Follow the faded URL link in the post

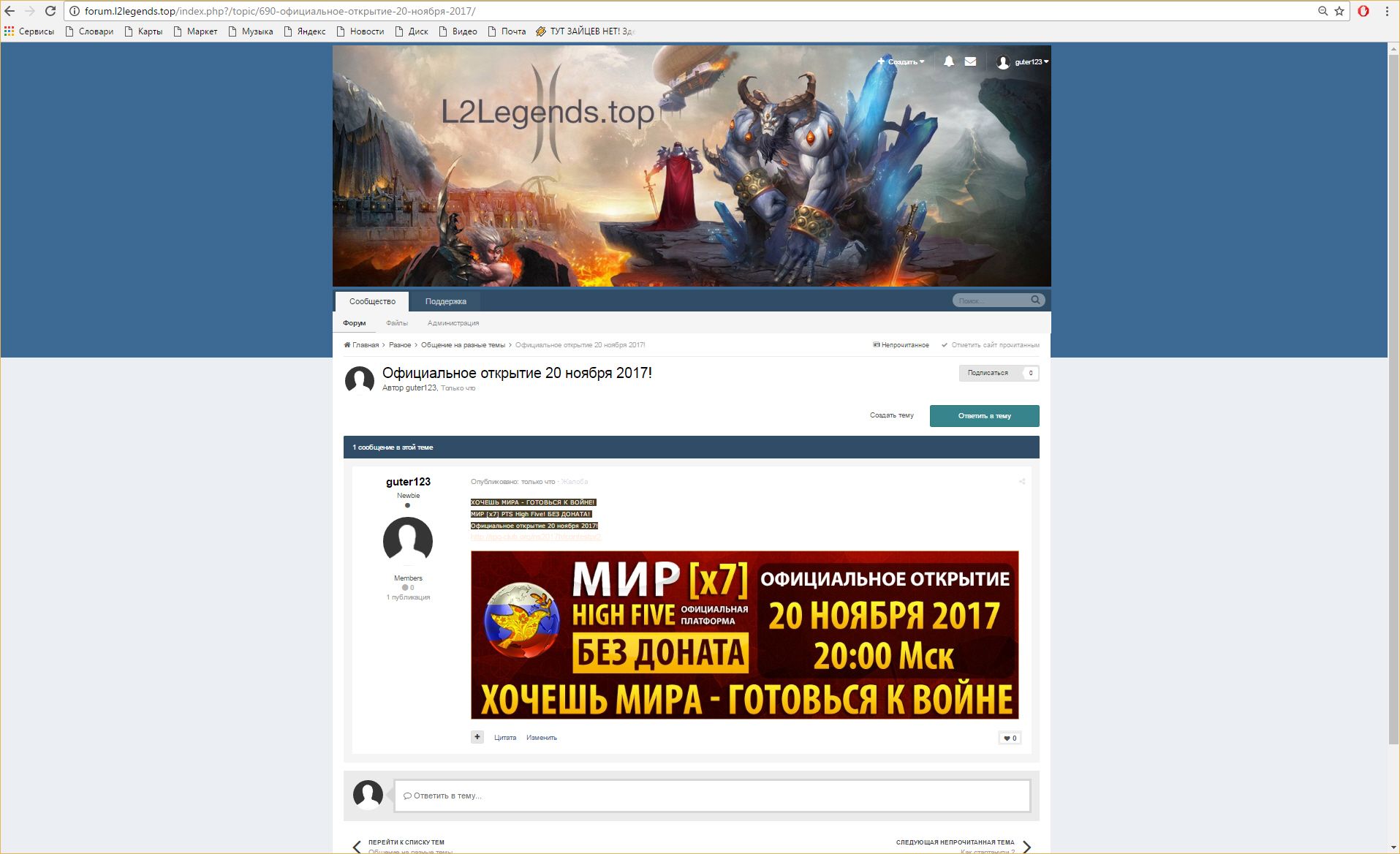tap(535, 537)
